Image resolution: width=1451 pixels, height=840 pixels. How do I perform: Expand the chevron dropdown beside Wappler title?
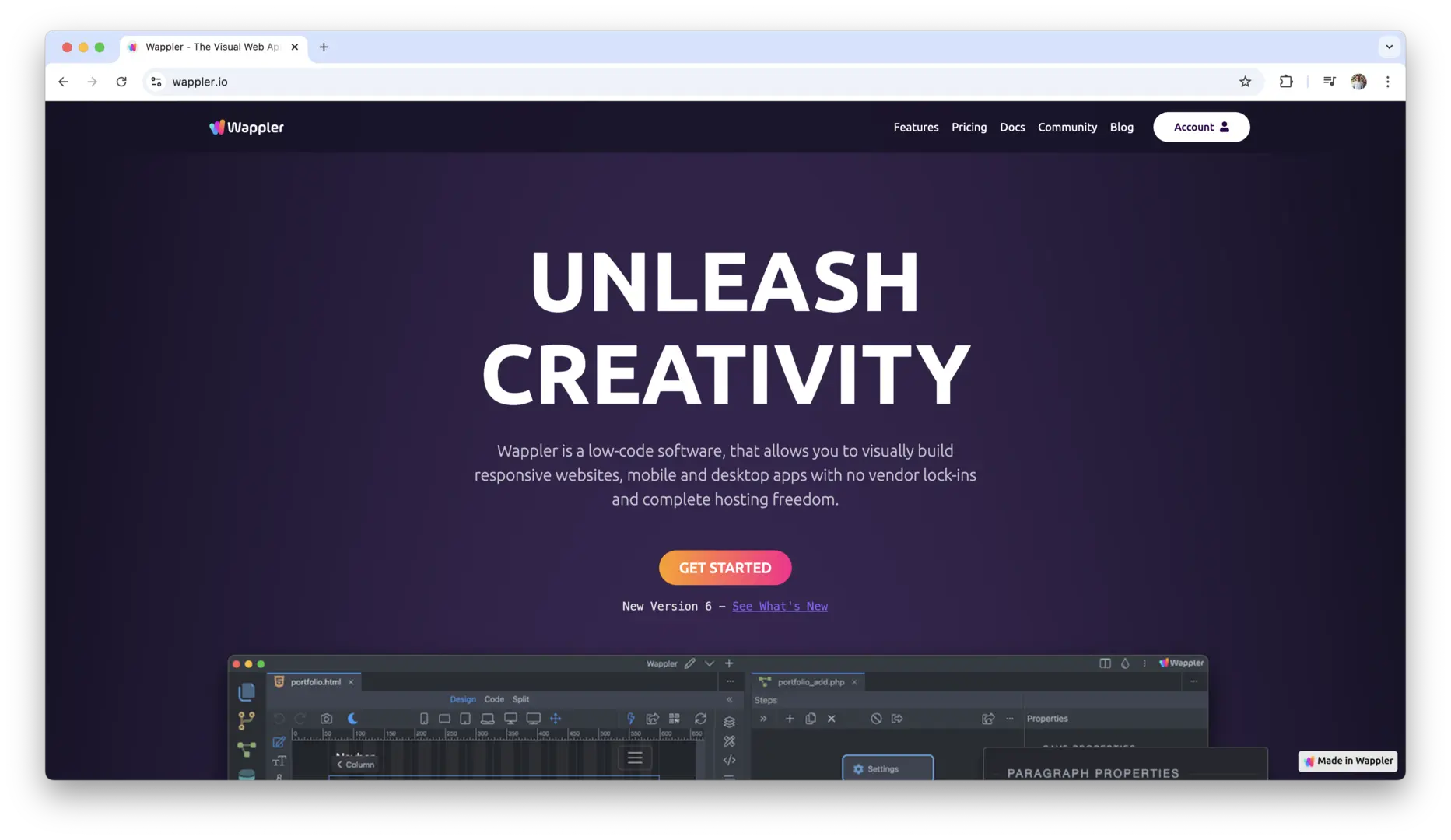[710, 663]
